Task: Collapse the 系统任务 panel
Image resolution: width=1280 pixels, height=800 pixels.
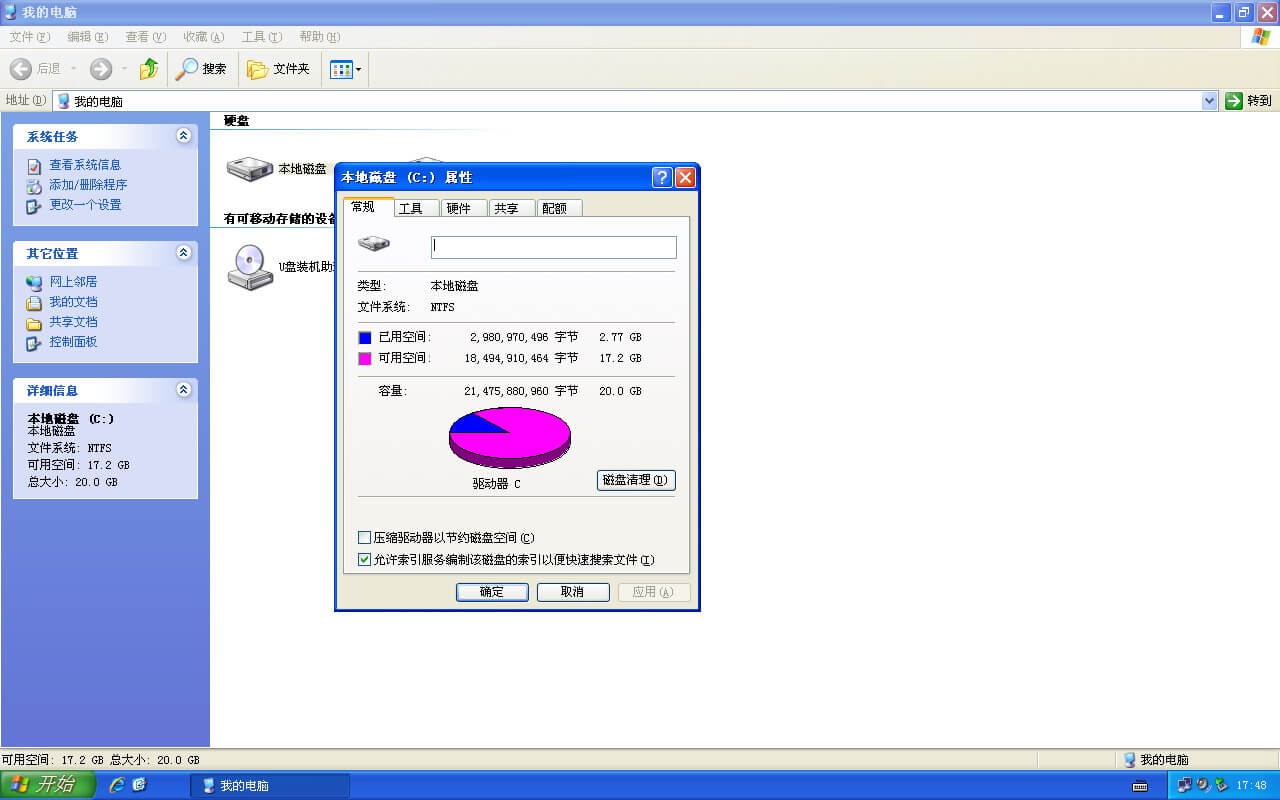Action: coord(183,136)
